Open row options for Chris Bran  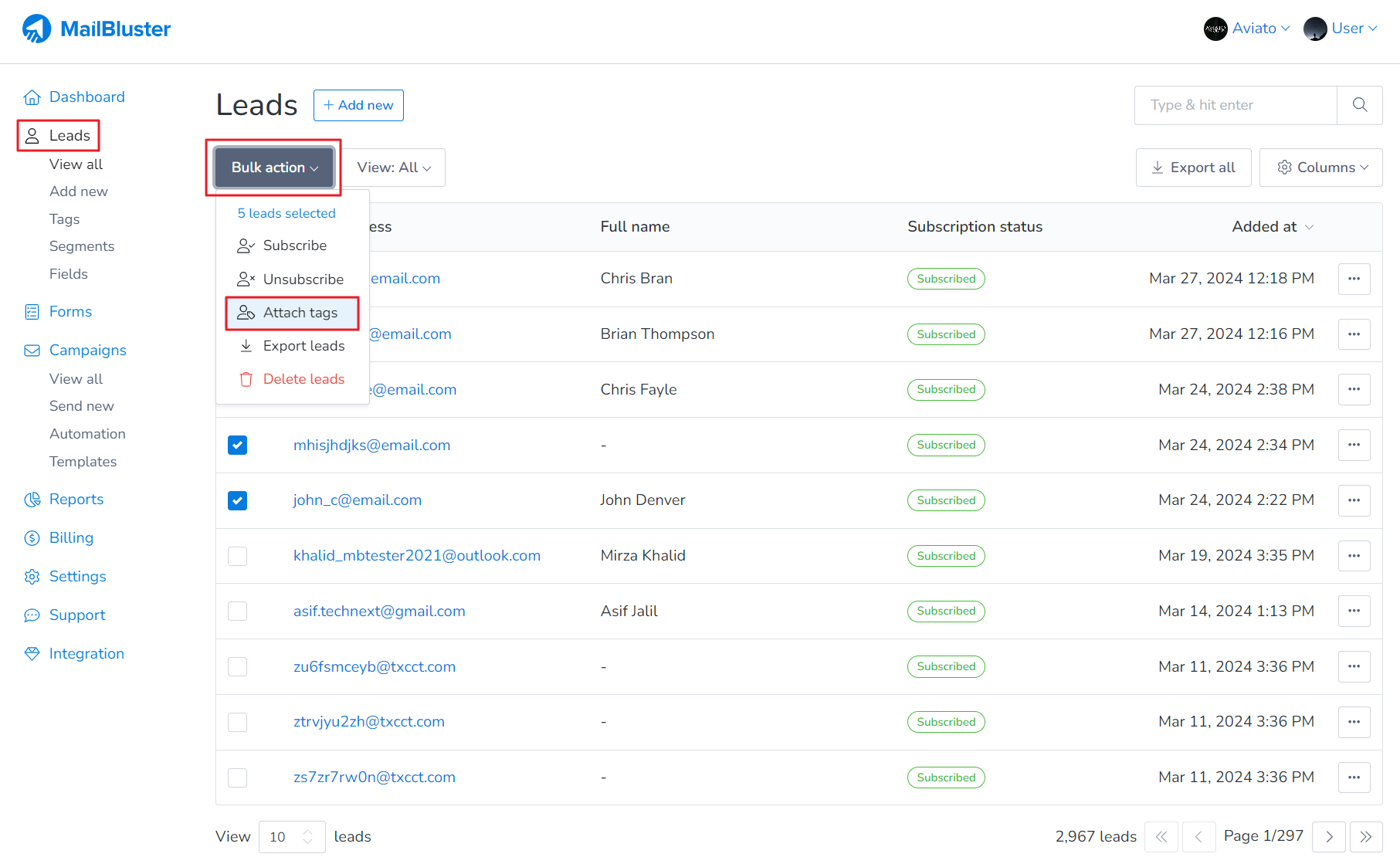[1354, 279]
